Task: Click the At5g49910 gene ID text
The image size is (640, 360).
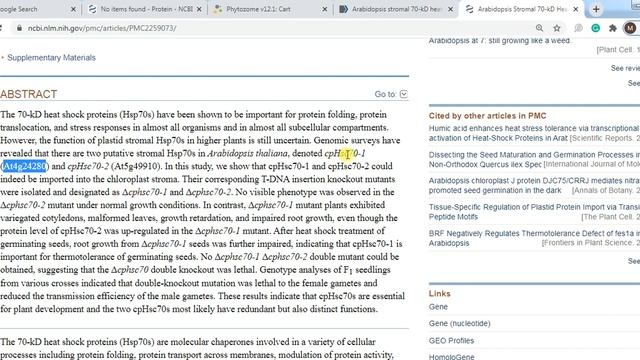Action: 136,166
